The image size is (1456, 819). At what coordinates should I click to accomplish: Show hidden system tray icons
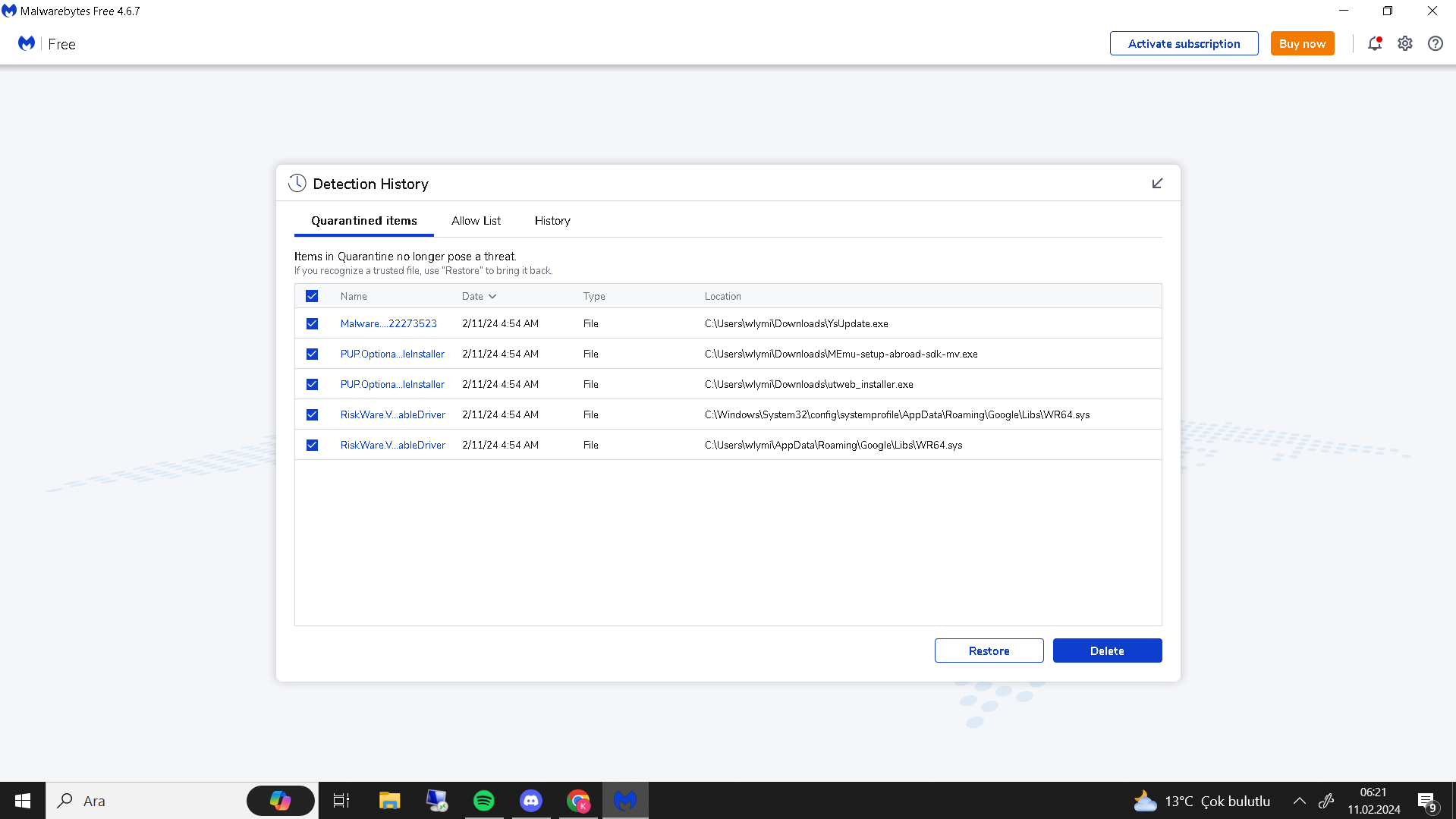coord(1299,801)
